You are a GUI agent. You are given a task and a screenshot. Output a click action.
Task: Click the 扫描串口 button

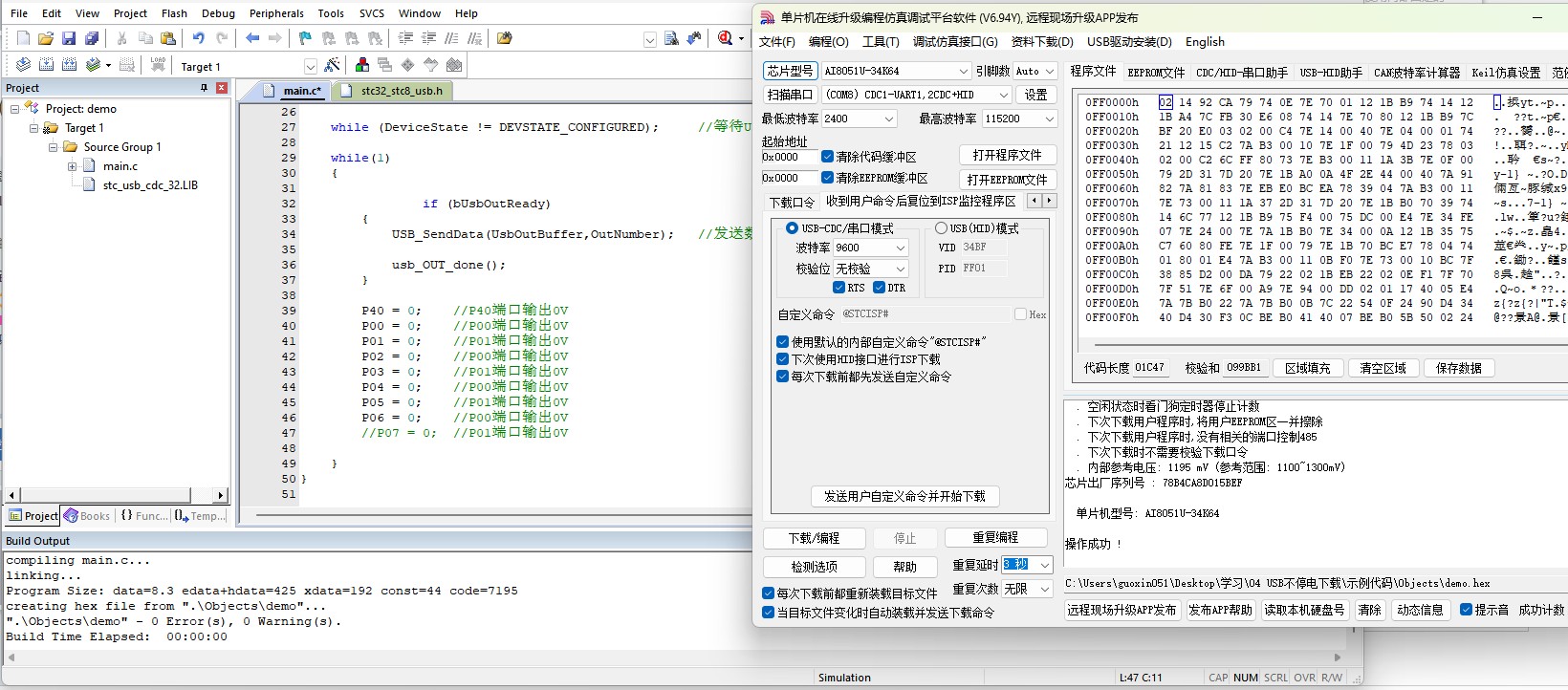coord(790,95)
